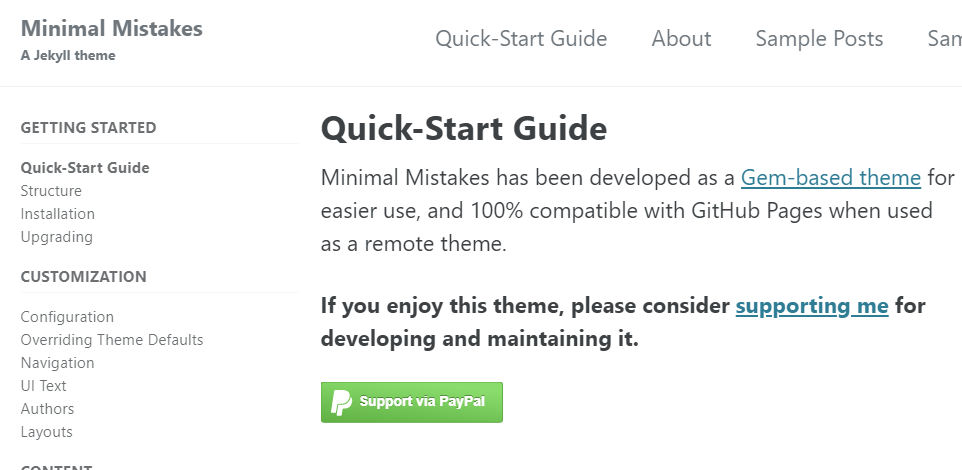
Task: Open Upgrading page in sidebar
Action: point(56,237)
